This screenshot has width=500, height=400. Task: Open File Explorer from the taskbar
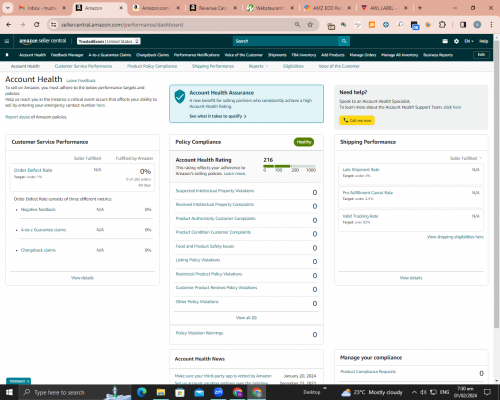(161, 392)
